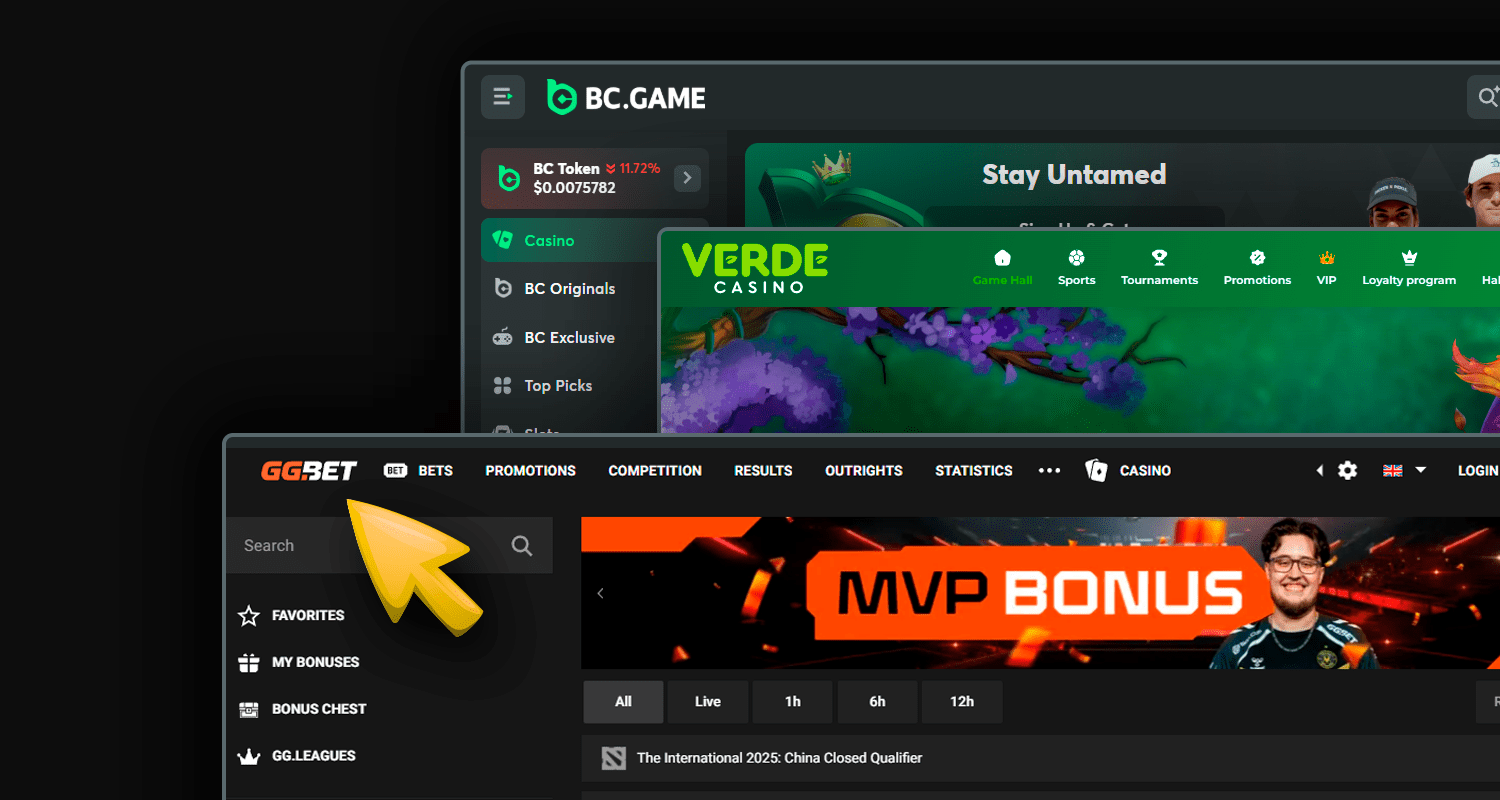View Loyalty program in Verde Casino
The width and height of the screenshot is (1500, 800).
[1409, 268]
